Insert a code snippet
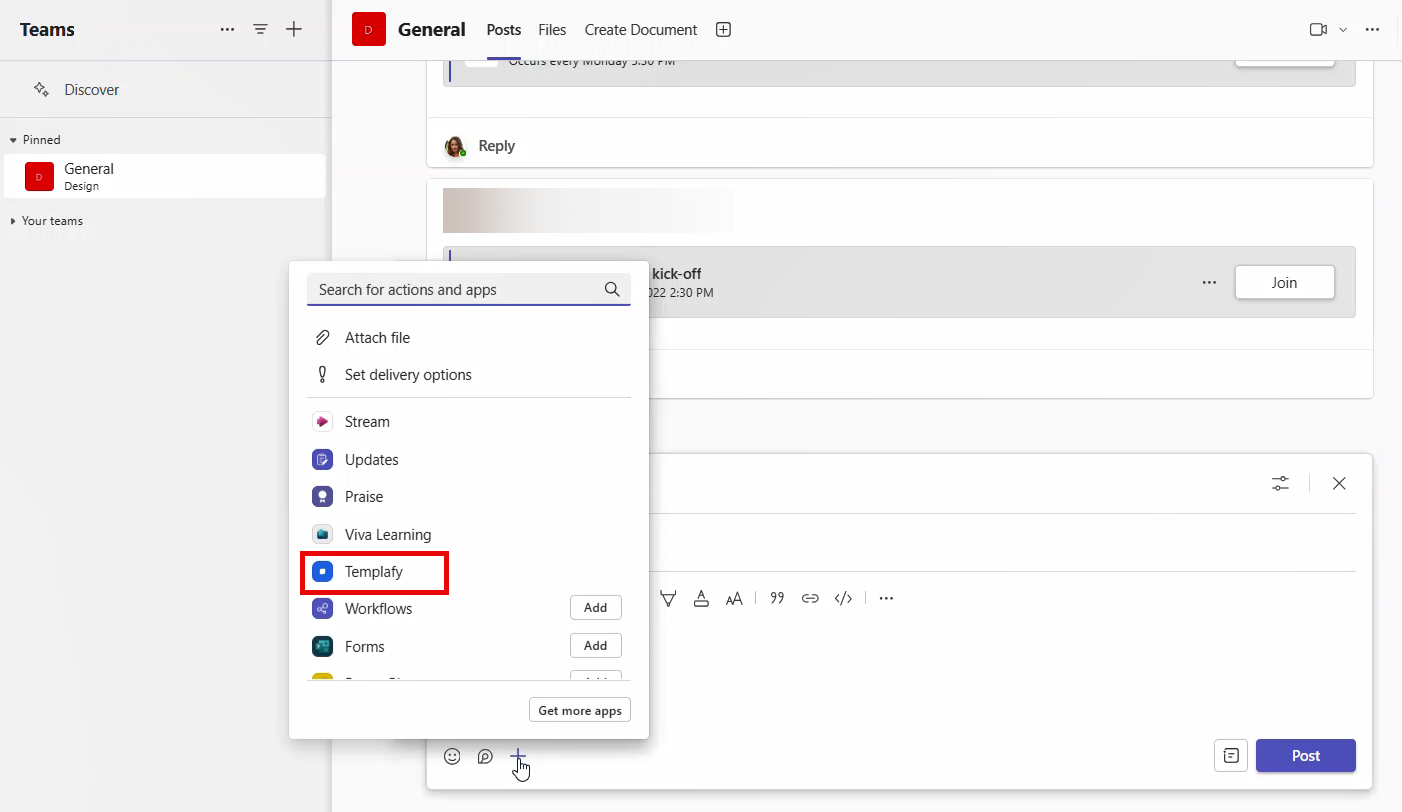Image resolution: width=1402 pixels, height=812 pixels. click(843, 597)
